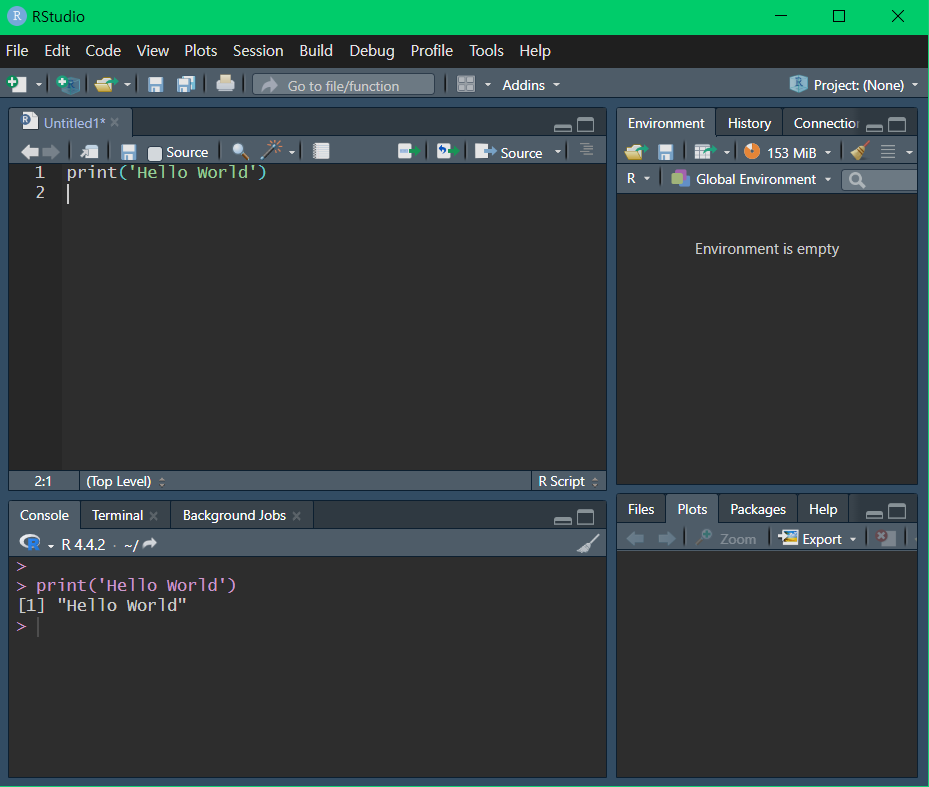Open the New File dropdown arrow

pos(39,85)
